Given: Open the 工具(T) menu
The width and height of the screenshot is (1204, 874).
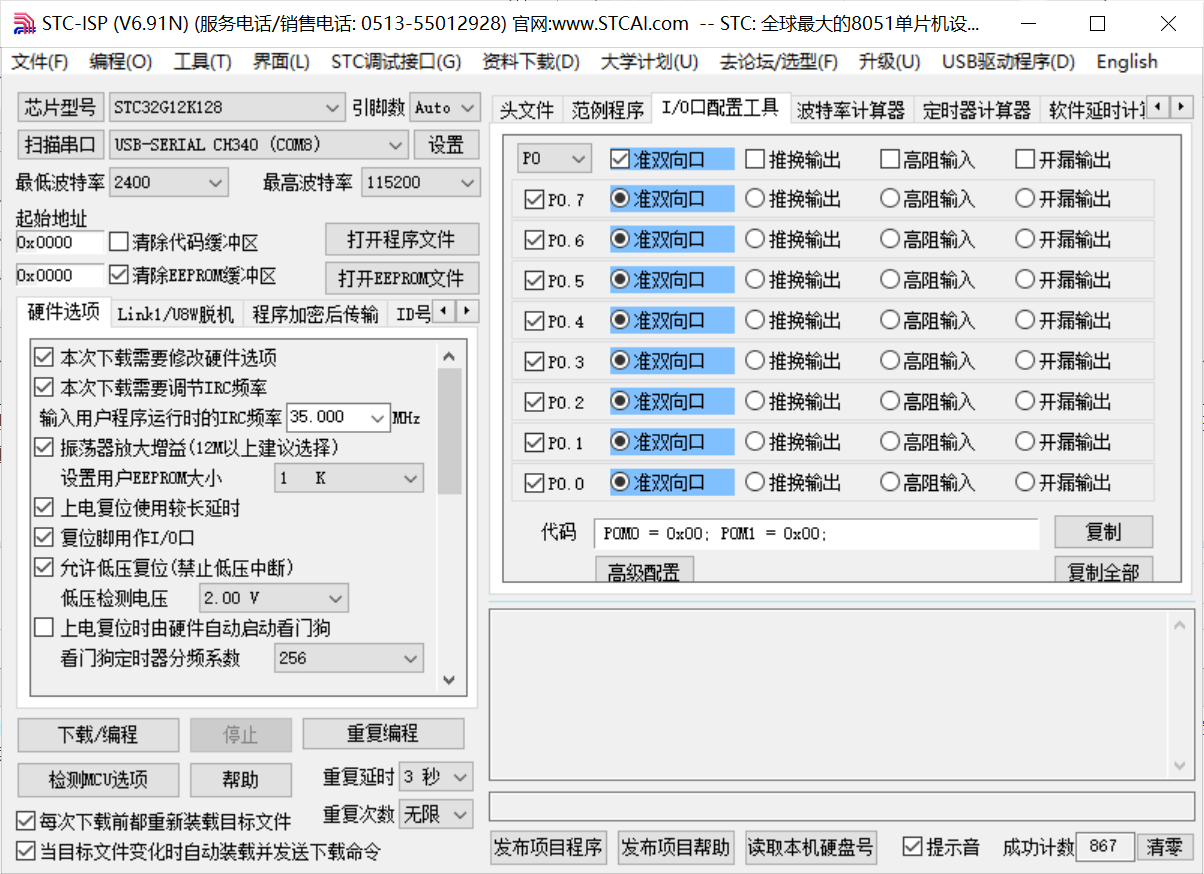Looking at the screenshot, I should tap(202, 62).
